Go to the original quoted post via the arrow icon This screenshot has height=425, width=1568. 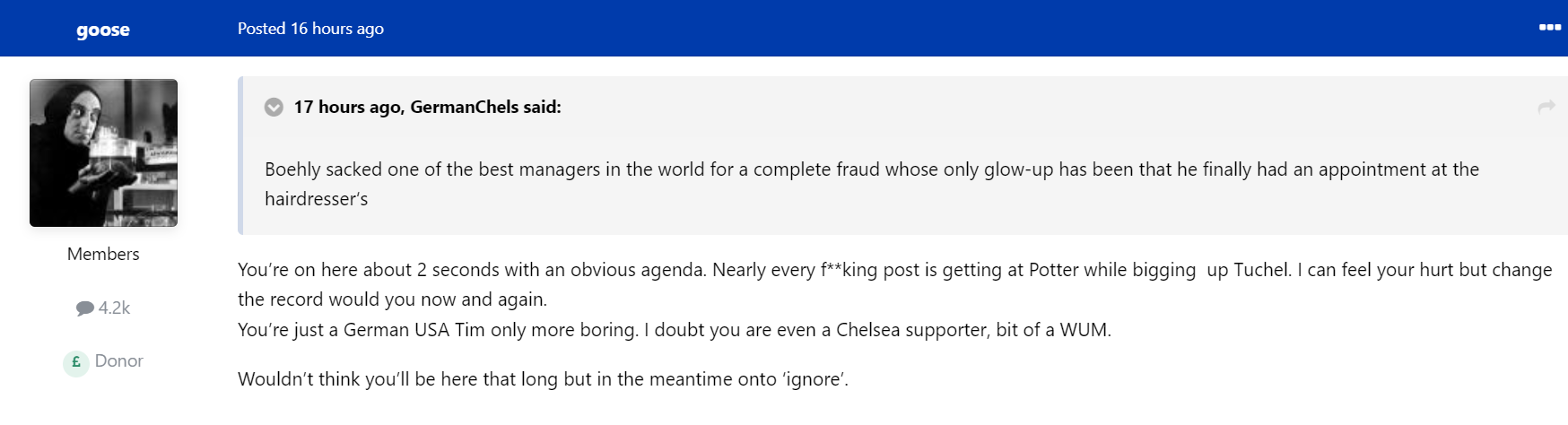[x=1546, y=107]
